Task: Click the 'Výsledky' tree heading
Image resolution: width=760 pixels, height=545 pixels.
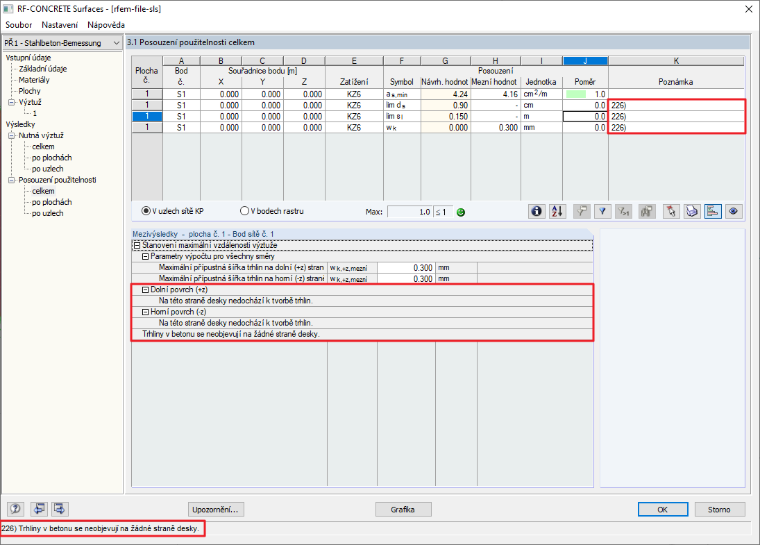Action: tap(20, 124)
